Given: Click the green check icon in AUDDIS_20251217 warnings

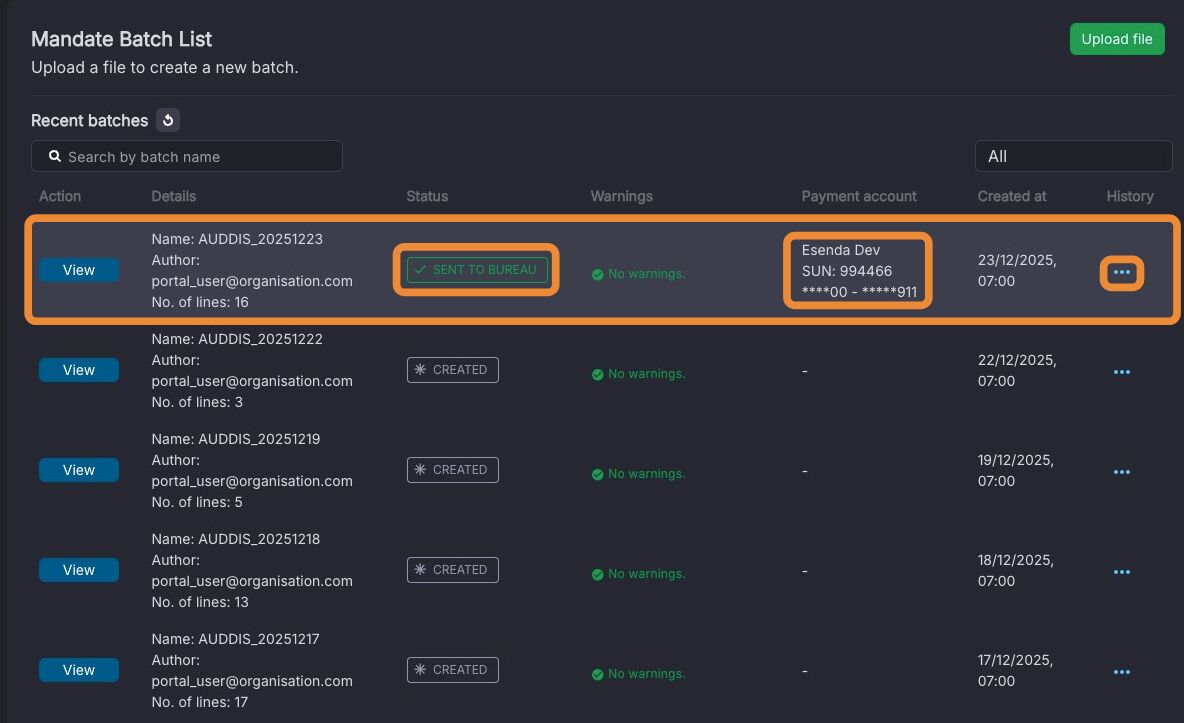Looking at the screenshot, I should (x=597, y=675).
